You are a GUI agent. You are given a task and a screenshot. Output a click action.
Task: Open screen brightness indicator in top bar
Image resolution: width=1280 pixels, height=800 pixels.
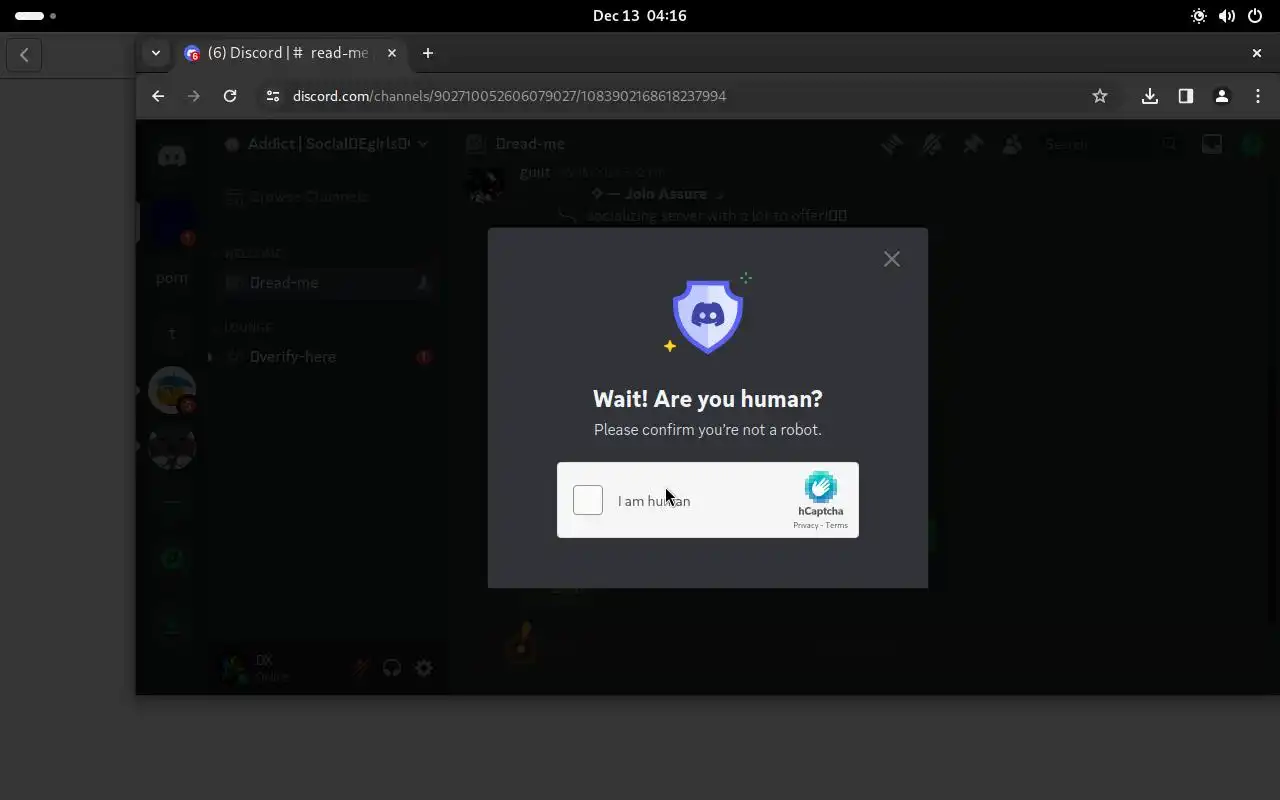[1199, 16]
